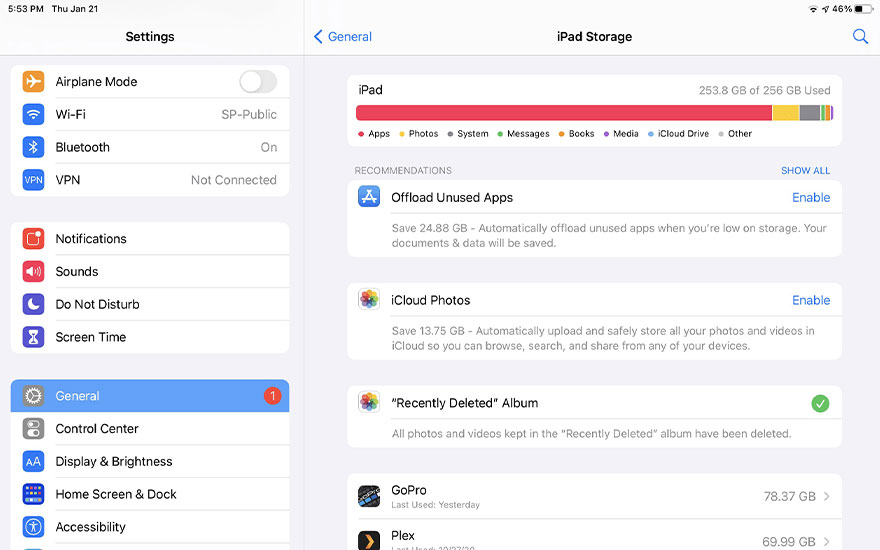
Task: Tap the Photos icon beside Recently Deleted Album
Action: 369,402
